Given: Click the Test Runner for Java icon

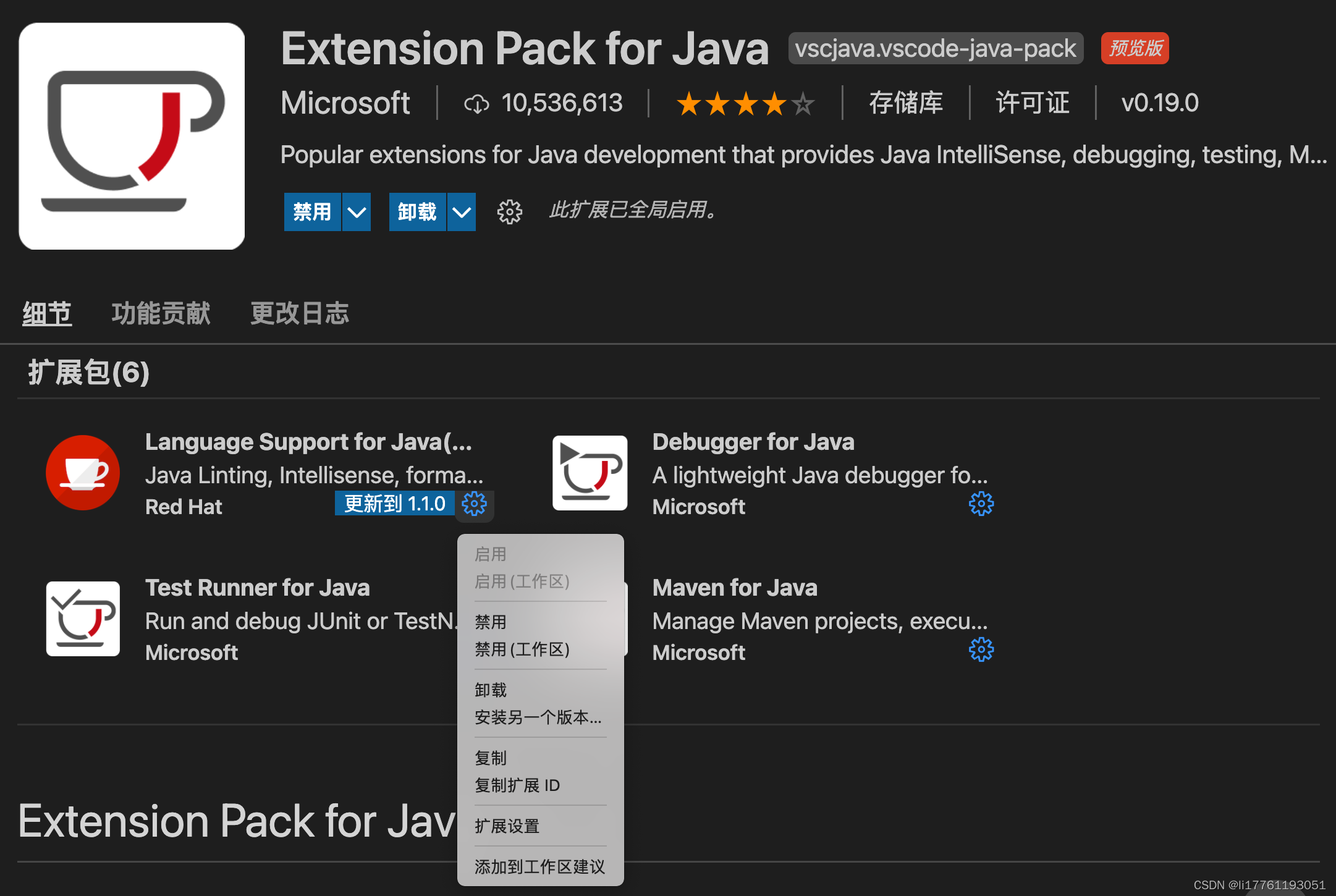Looking at the screenshot, I should click(x=83, y=619).
